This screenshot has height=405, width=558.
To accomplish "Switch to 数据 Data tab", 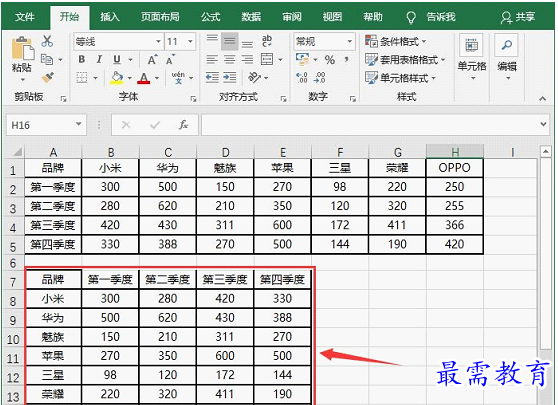I will (251, 17).
